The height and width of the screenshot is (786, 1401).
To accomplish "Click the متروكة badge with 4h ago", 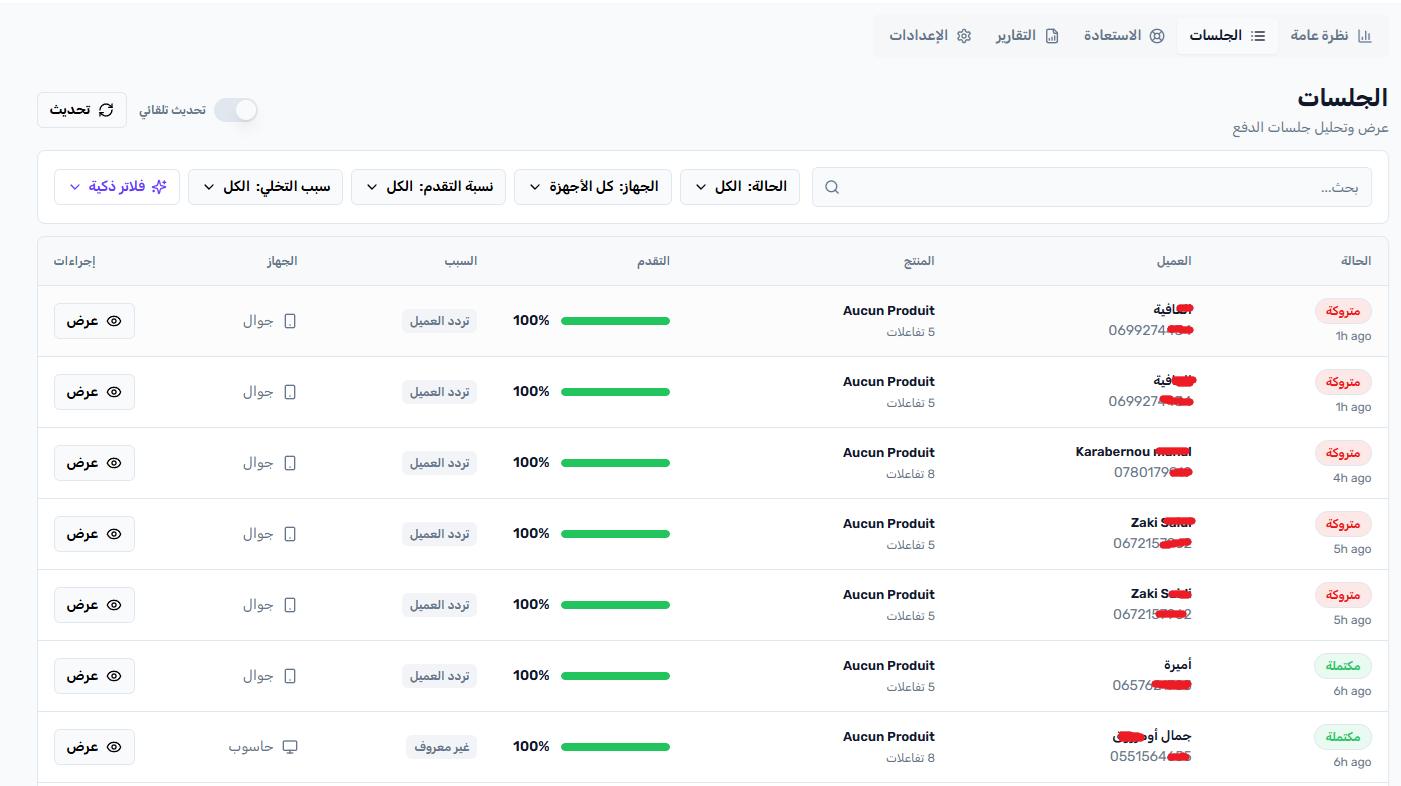I will pos(1343,453).
